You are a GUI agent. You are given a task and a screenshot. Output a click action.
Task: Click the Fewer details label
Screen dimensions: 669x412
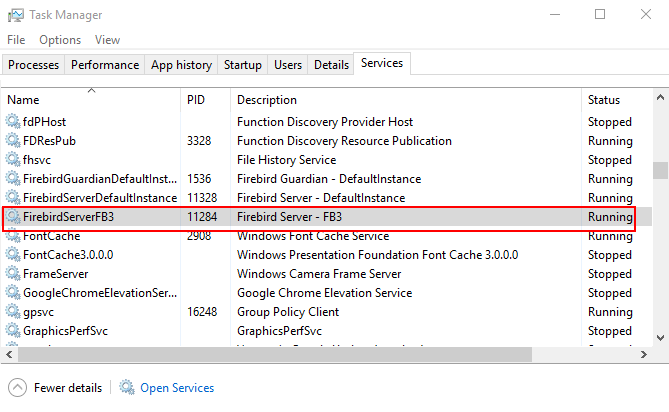pos(68,388)
